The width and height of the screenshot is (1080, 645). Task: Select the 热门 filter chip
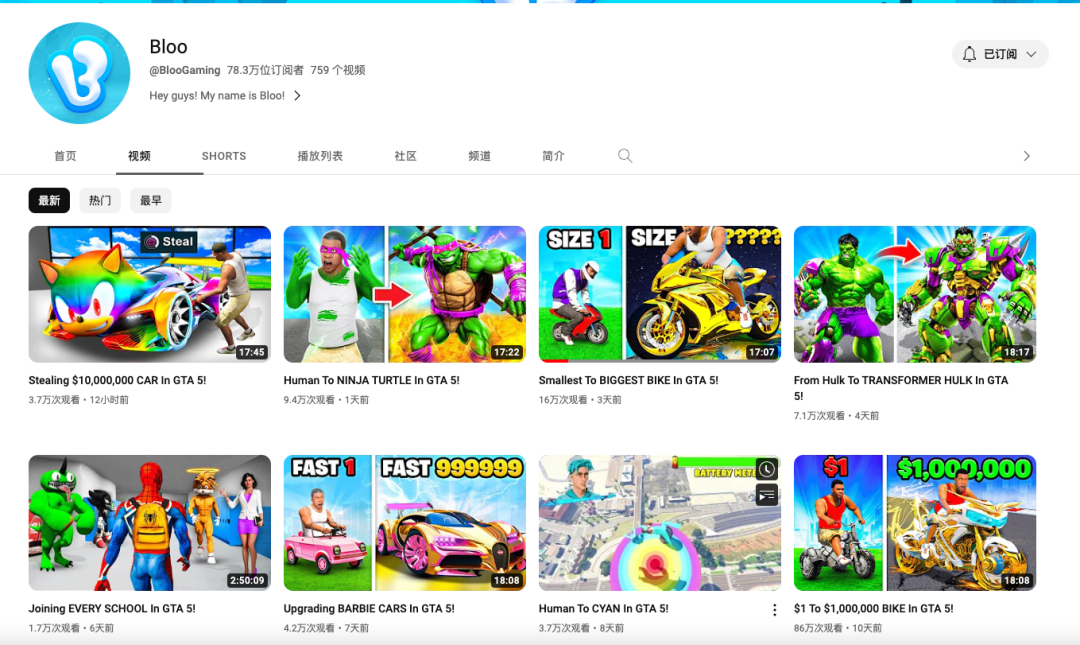click(99, 200)
